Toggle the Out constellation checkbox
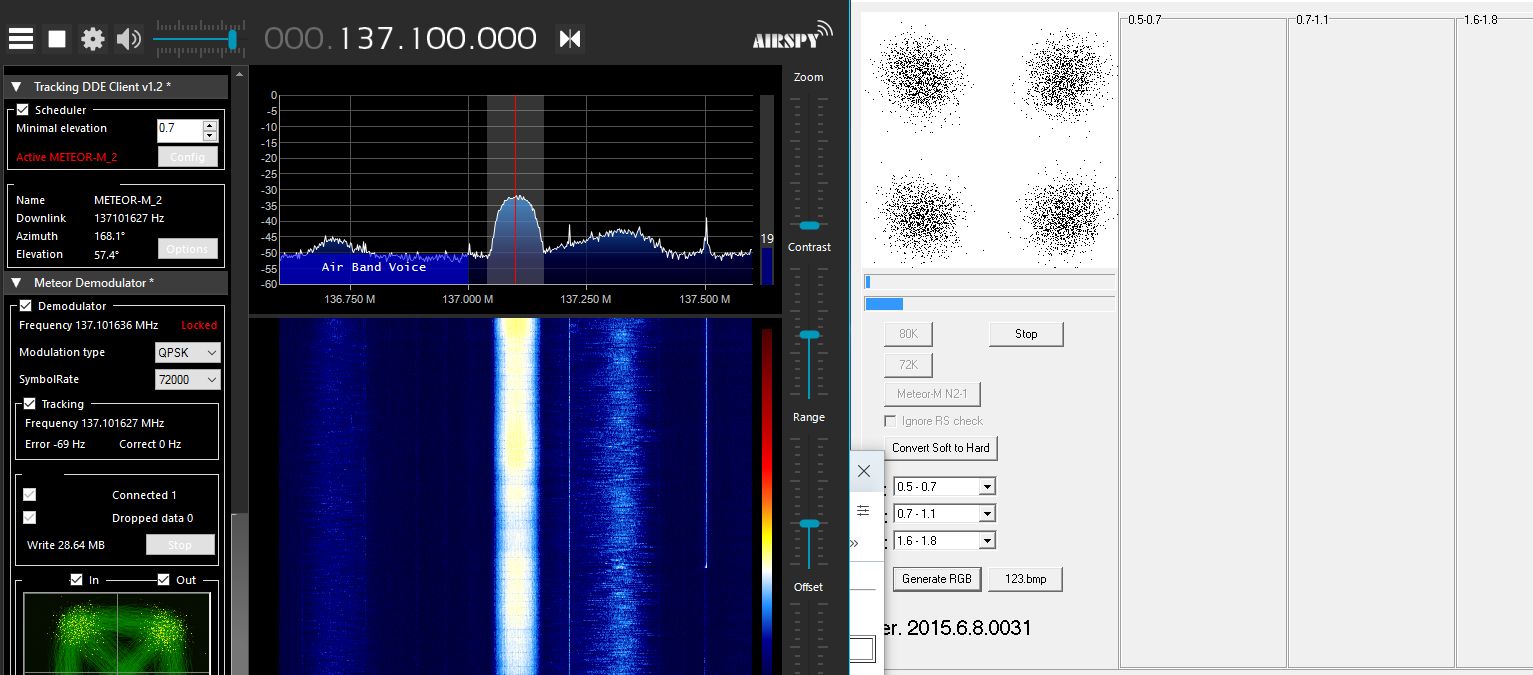Image resolution: width=1533 pixels, height=675 pixels. 164,579
